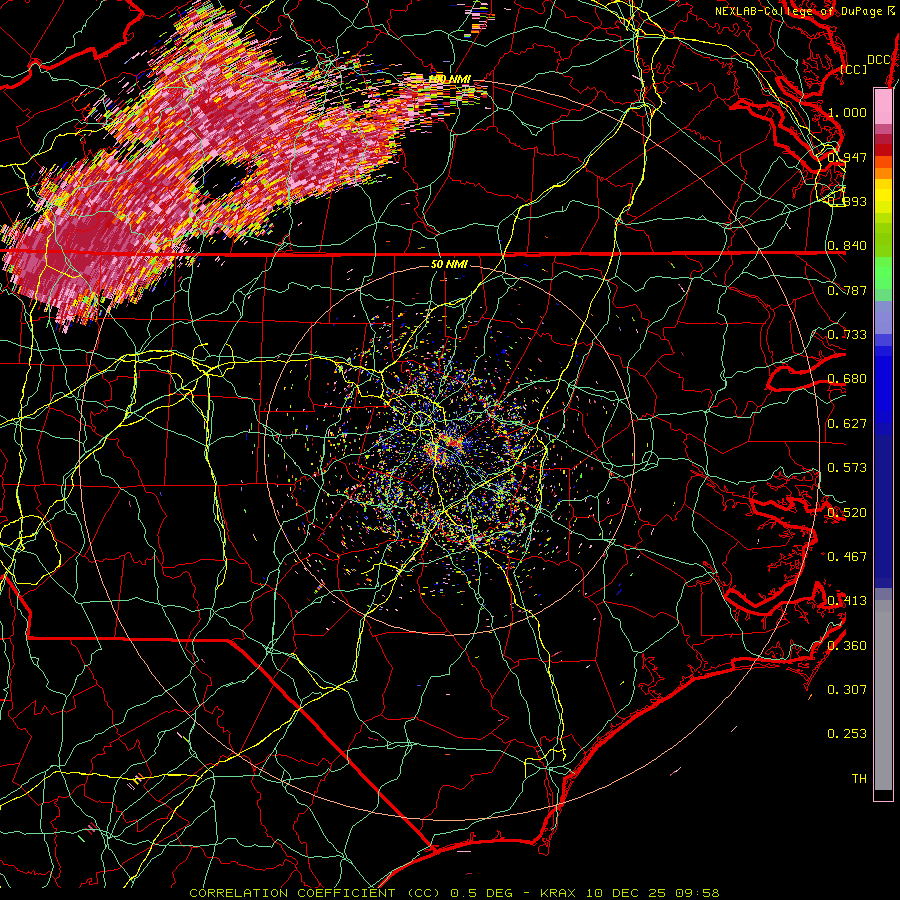Select the 0.413 legend value
The width and height of the screenshot is (900, 900).
click(x=847, y=600)
